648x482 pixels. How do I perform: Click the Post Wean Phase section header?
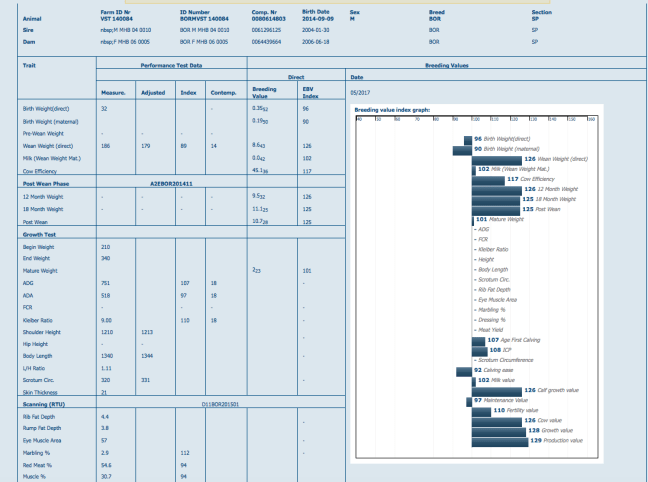click(x=46, y=184)
